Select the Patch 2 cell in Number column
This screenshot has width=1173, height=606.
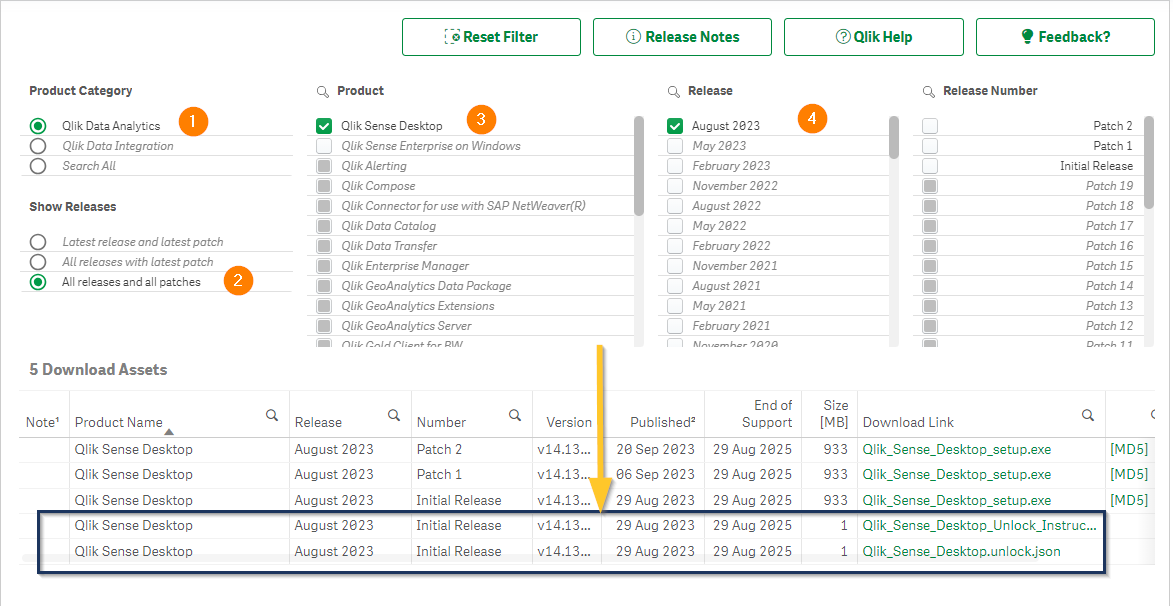pyautogui.click(x=439, y=450)
